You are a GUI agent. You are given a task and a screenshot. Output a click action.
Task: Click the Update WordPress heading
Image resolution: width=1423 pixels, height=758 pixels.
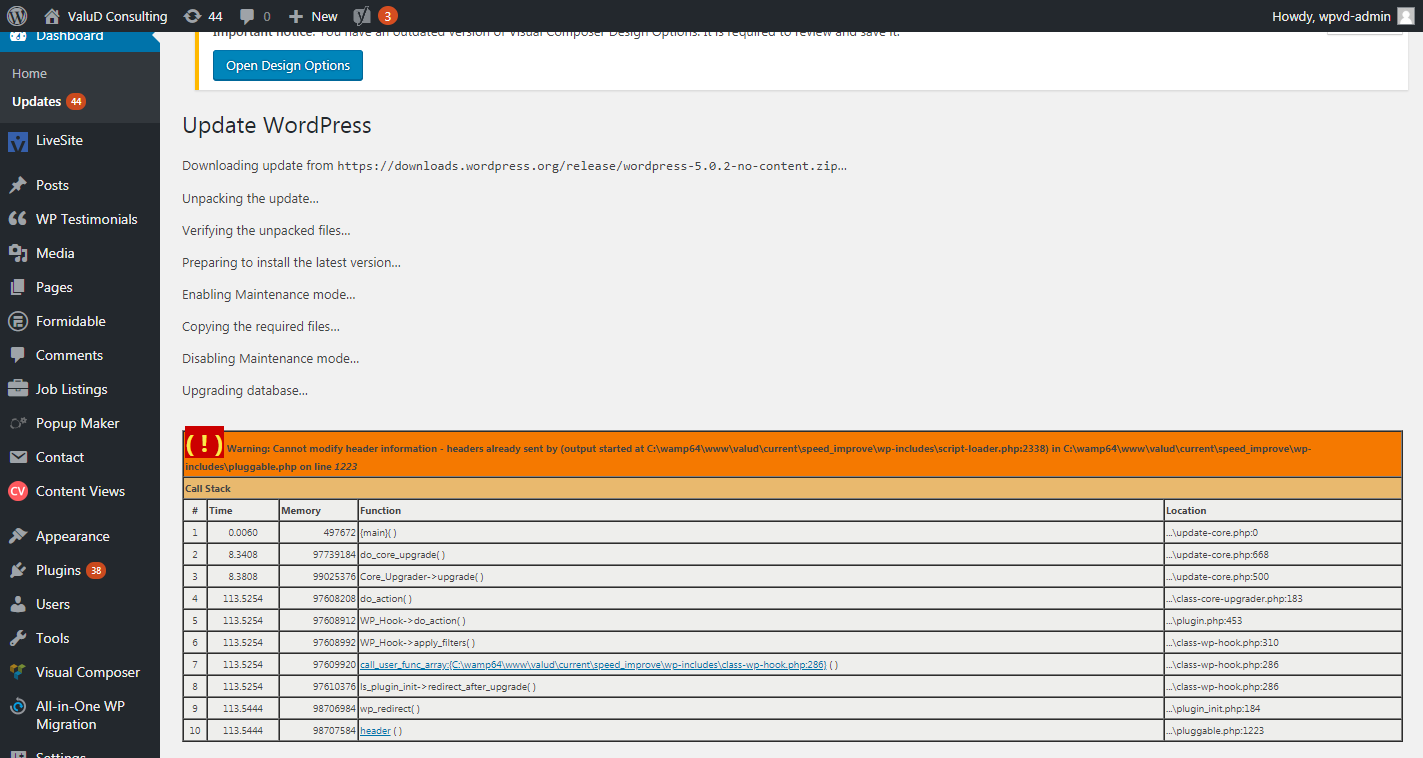277,125
